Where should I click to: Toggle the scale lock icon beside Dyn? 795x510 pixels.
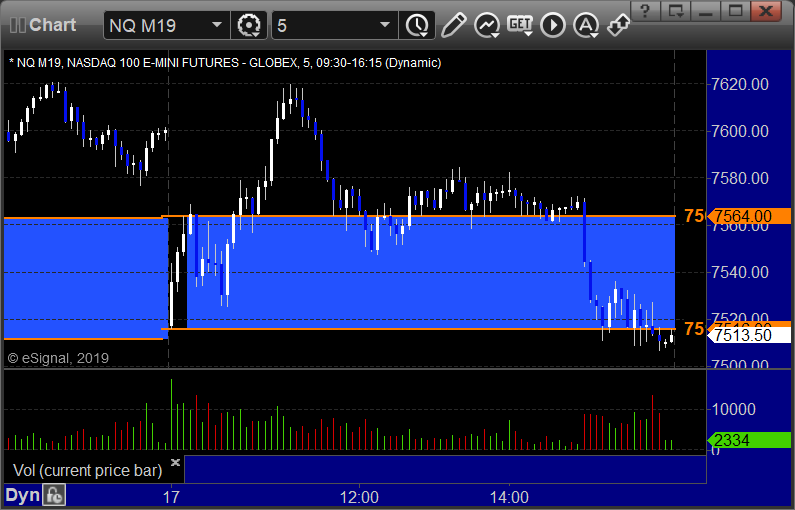(x=54, y=495)
